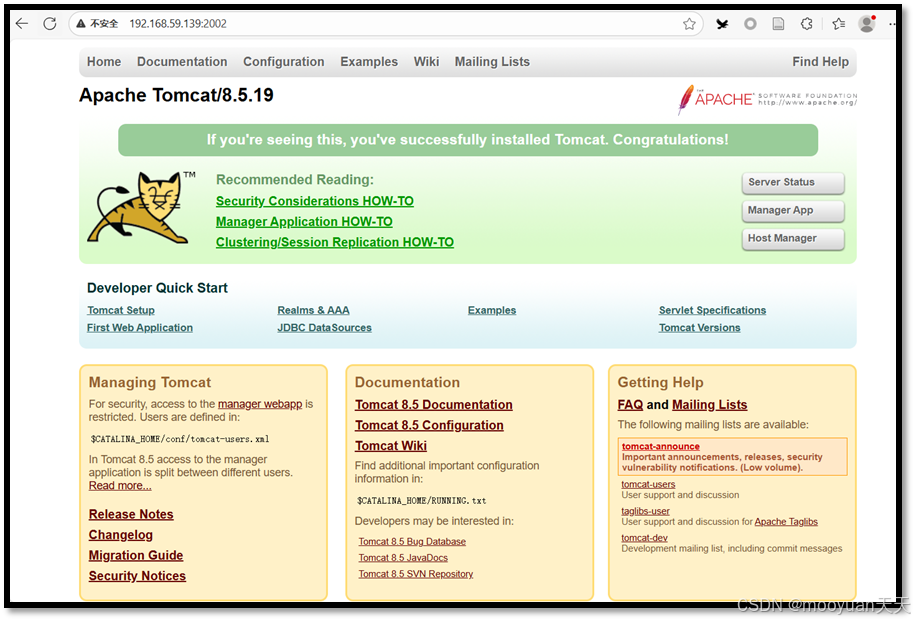Open the top-bar Mailing Lists nav item
This screenshot has height=621, width=915.
(492, 62)
